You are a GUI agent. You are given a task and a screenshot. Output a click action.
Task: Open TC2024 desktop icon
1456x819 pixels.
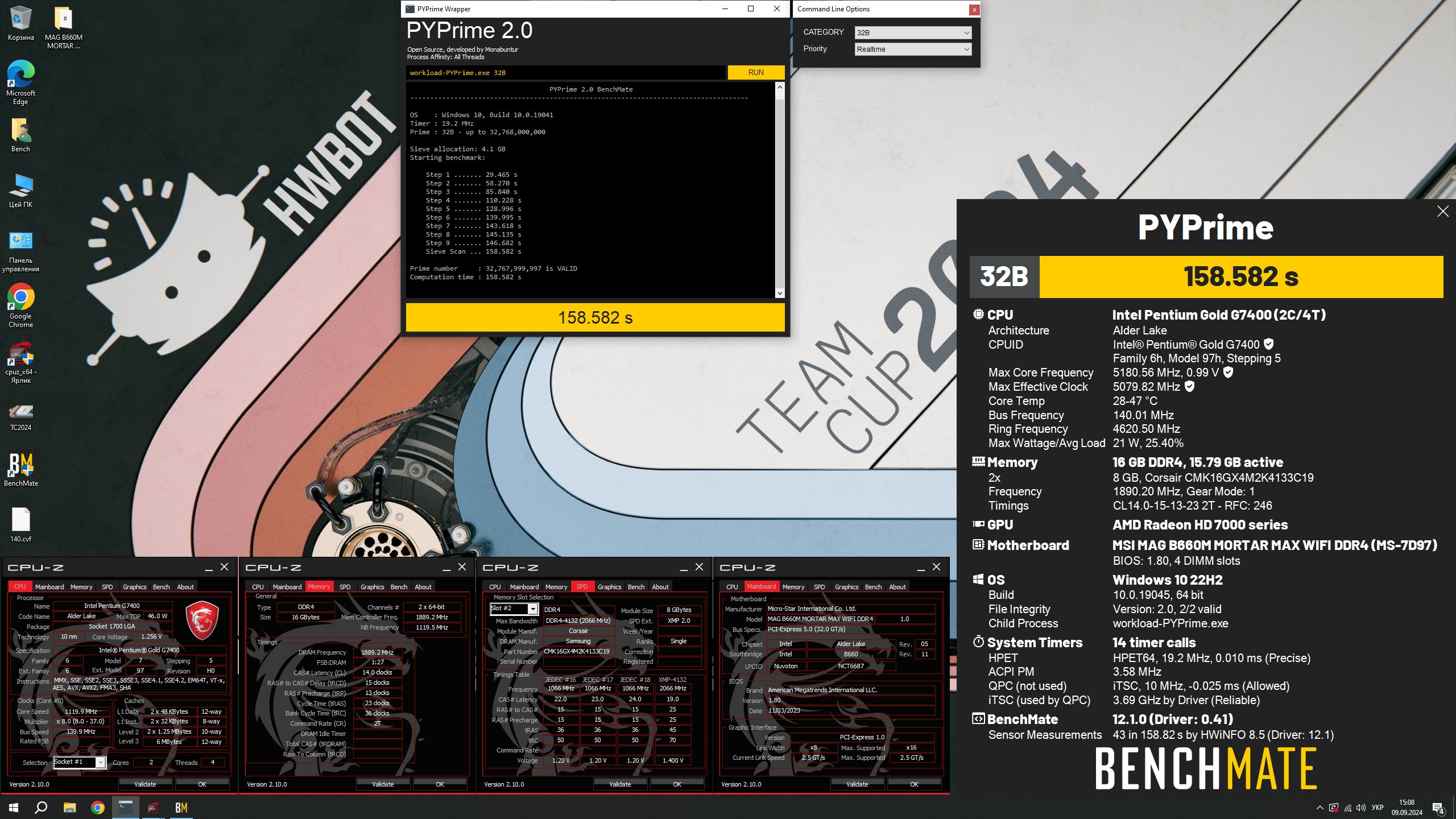pos(20,416)
